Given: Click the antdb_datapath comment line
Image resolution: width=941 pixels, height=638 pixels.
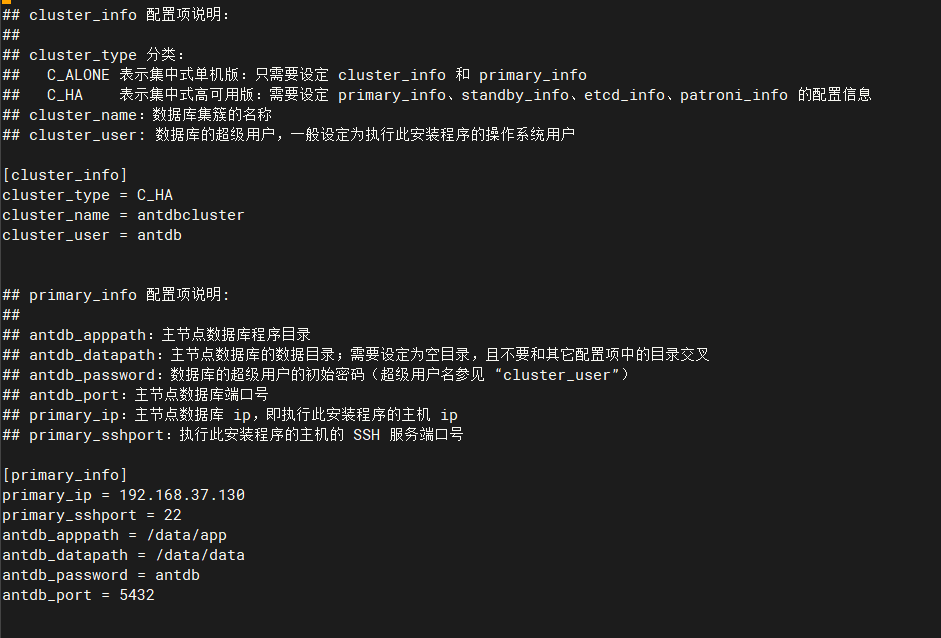Looking at the screenshot, I should [x=356, y=355].
